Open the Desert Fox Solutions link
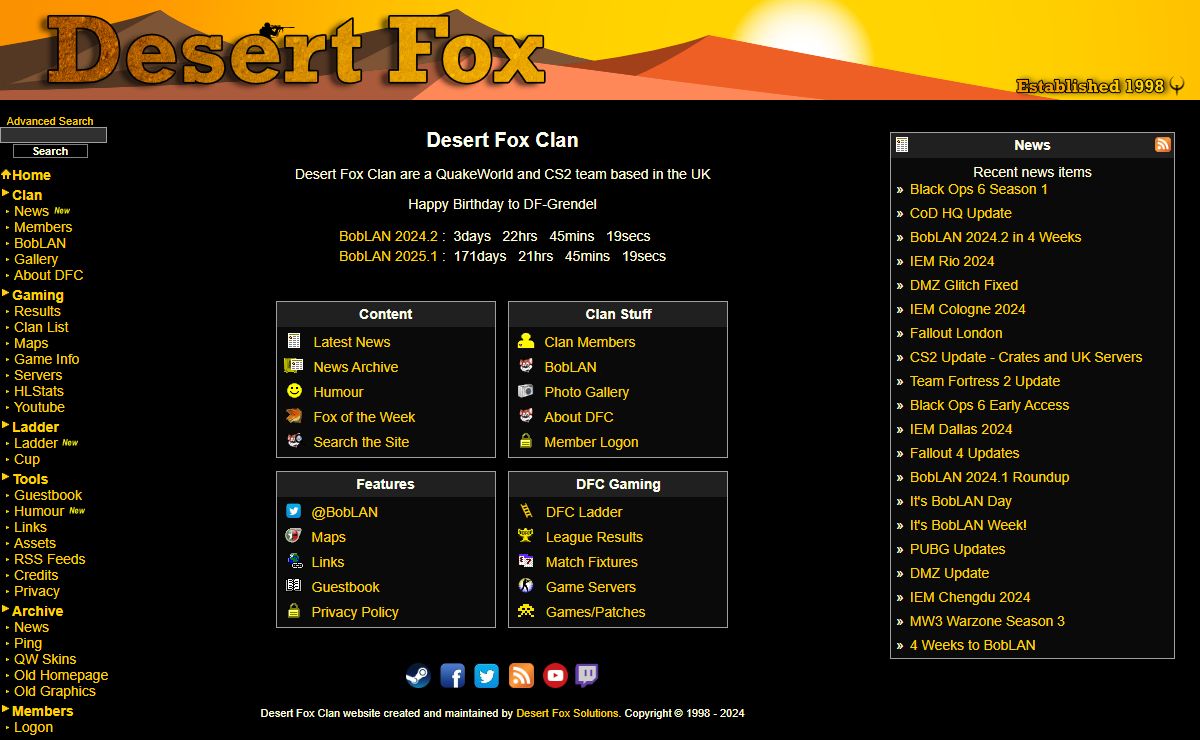 pos(568,714)
